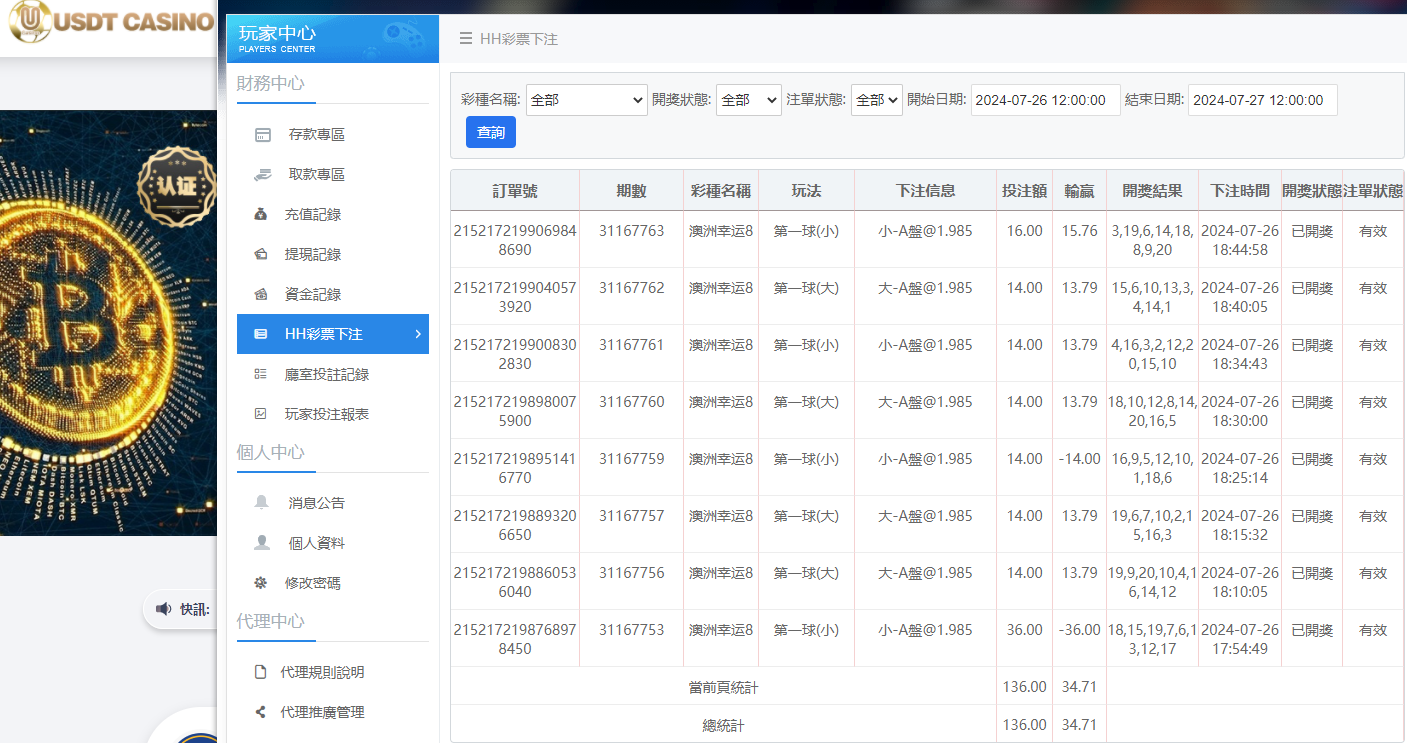
Task: Toggle the sidebar with hamburger icon
Action: tap(466, 39)
